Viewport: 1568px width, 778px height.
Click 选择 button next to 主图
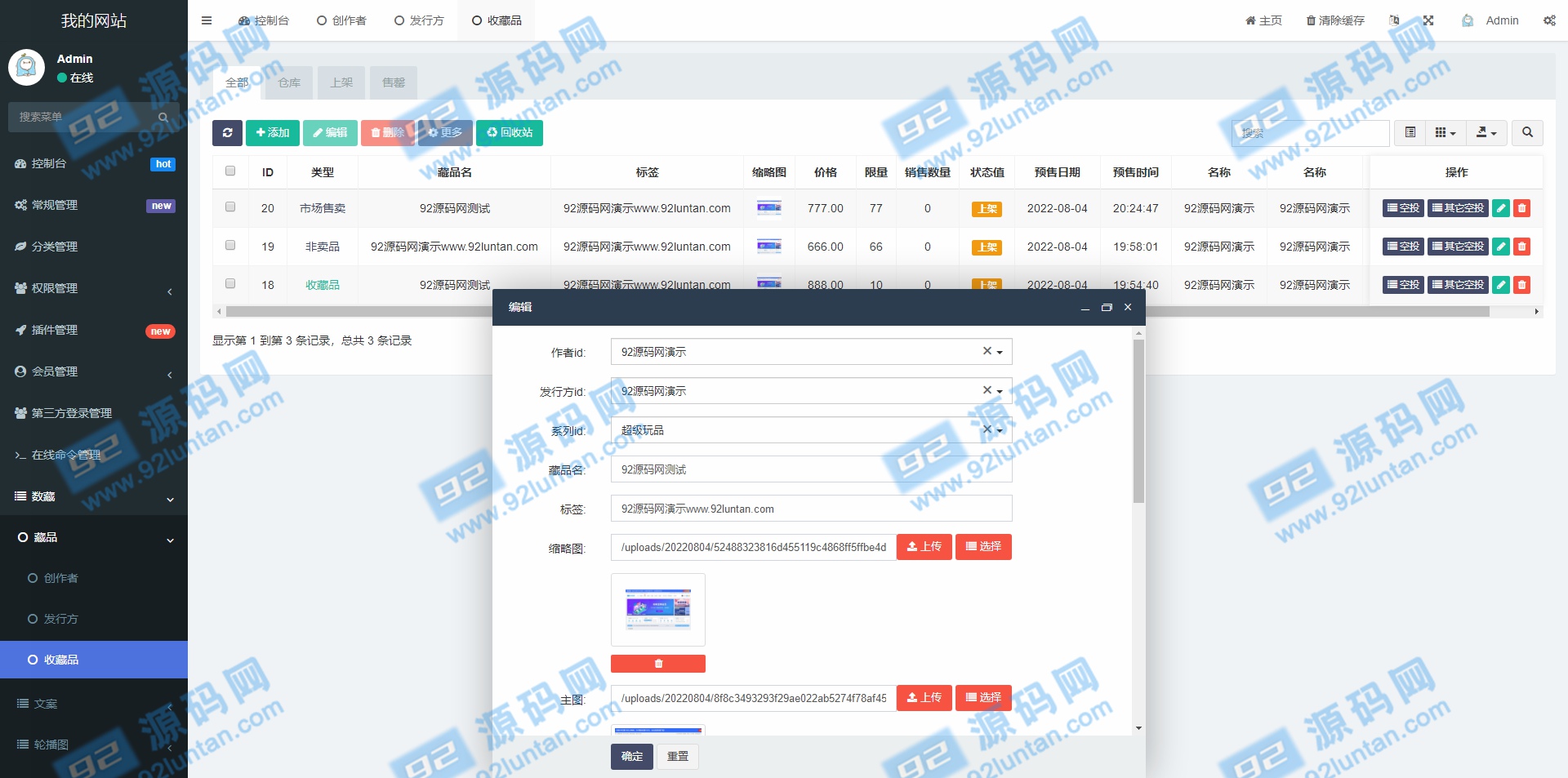pyautogui.click(x=983, y=698)
